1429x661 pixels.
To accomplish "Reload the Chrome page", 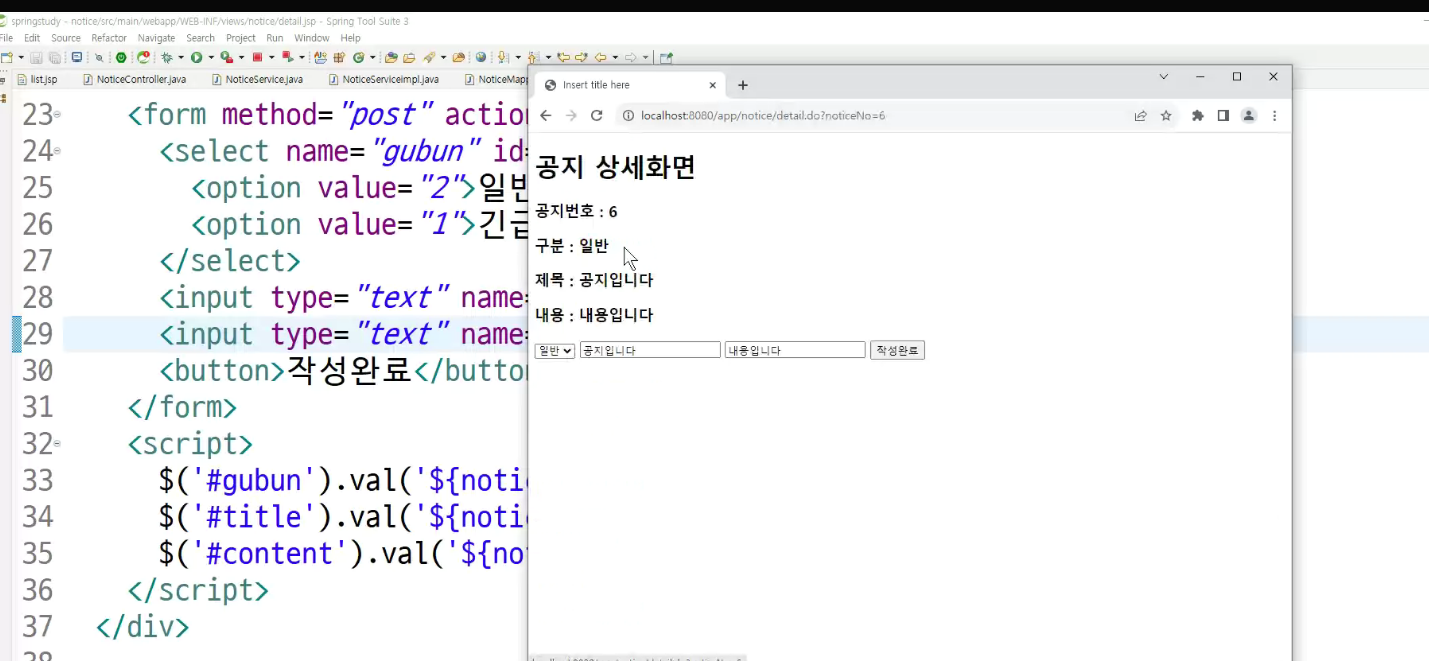I will click(597, 116).
